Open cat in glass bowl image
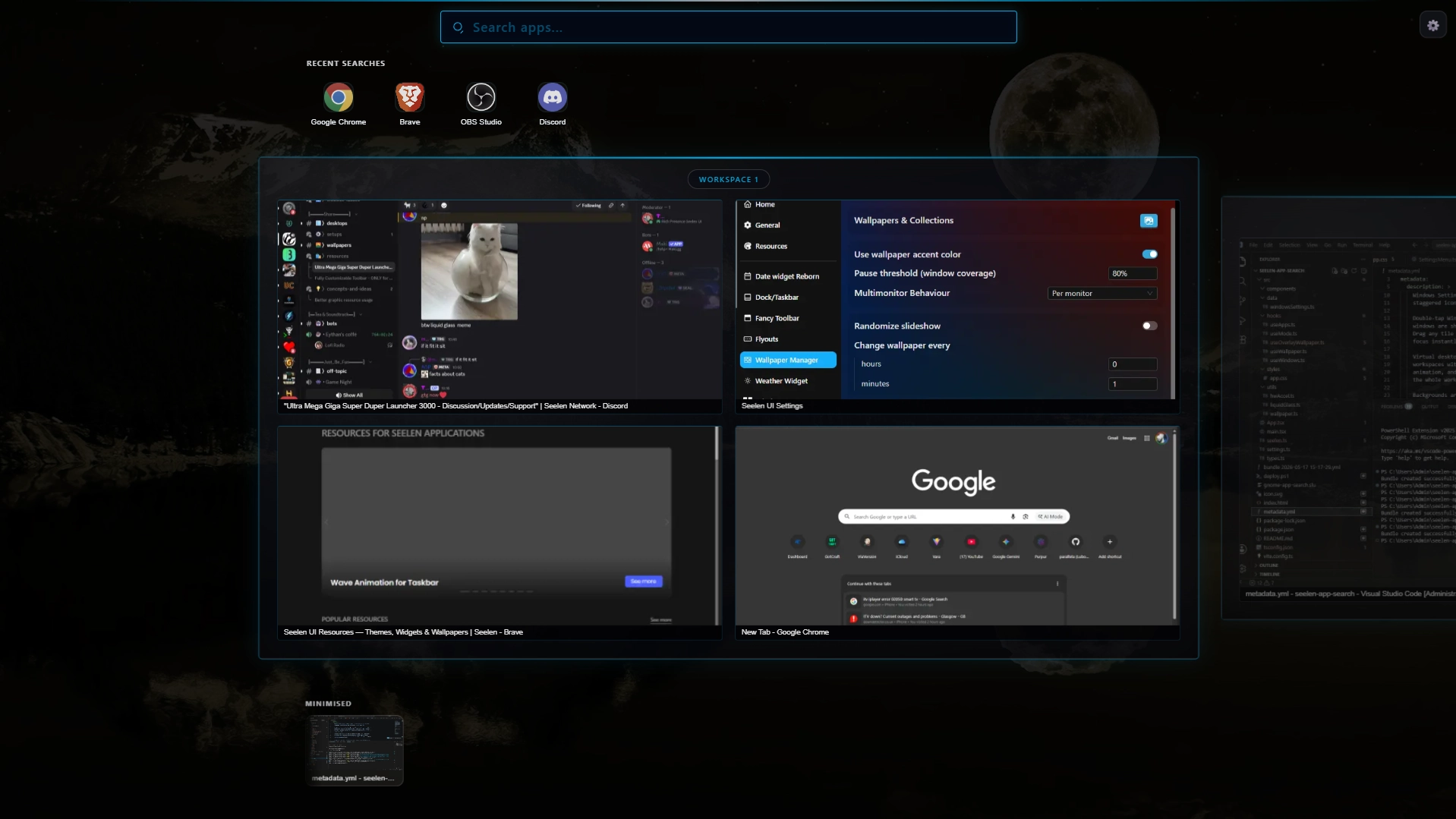Image resolution: width=1456 pixels, height=819 pixels. [469, 272]
